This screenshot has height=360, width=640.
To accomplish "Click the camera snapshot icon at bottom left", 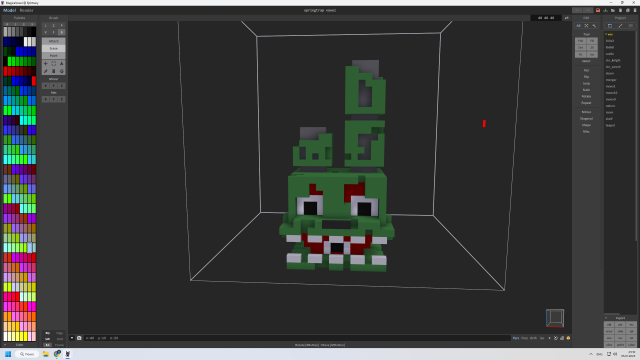I will tap(79, 338).
